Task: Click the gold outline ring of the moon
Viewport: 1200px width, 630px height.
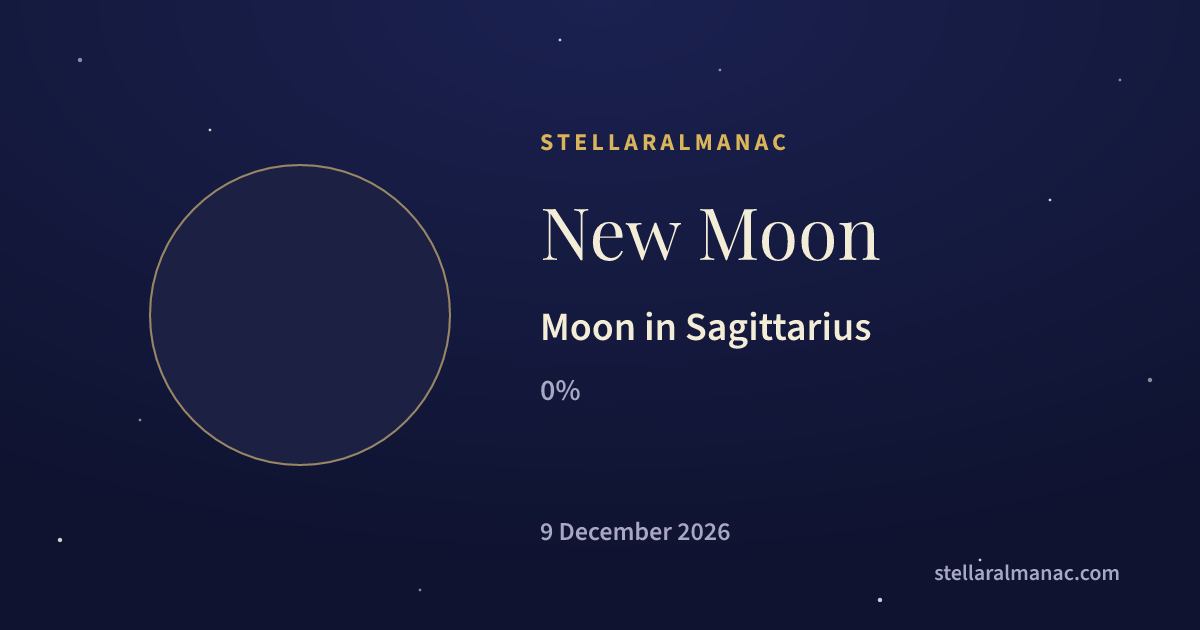Action: tap(300, 165)
